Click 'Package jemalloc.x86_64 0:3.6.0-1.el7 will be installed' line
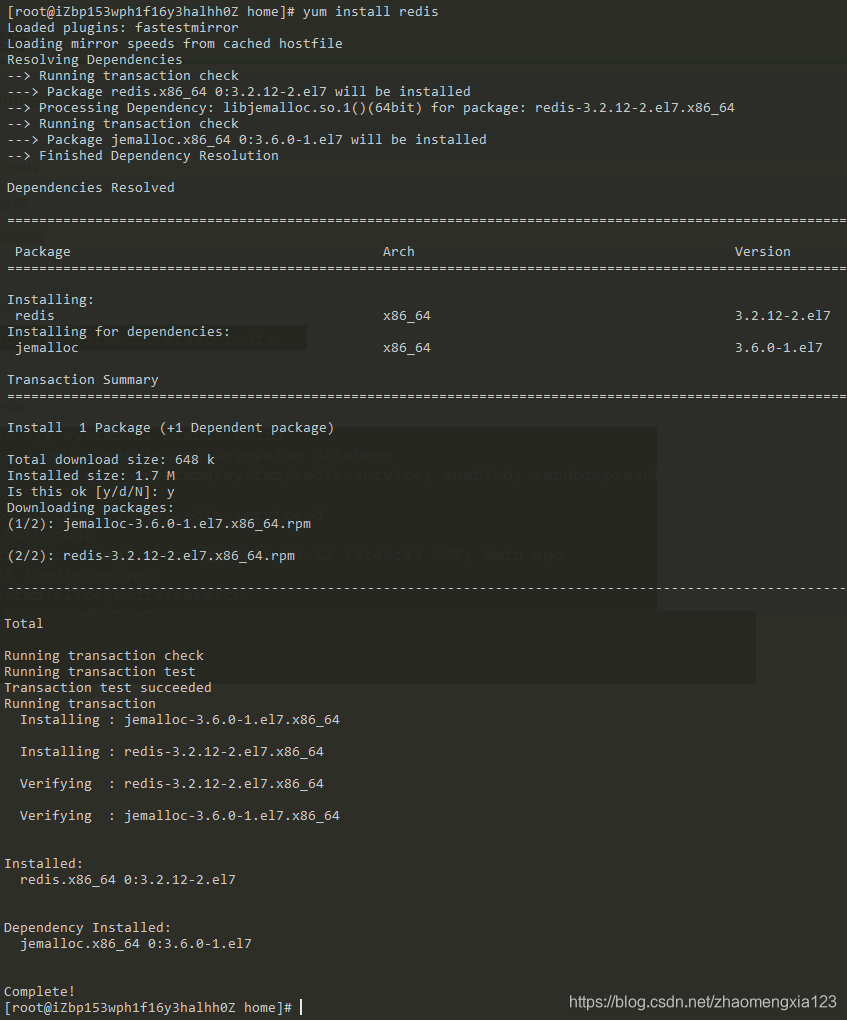Image resolution: width=847 pixels, height=1021 pixels. coord(247,140)
